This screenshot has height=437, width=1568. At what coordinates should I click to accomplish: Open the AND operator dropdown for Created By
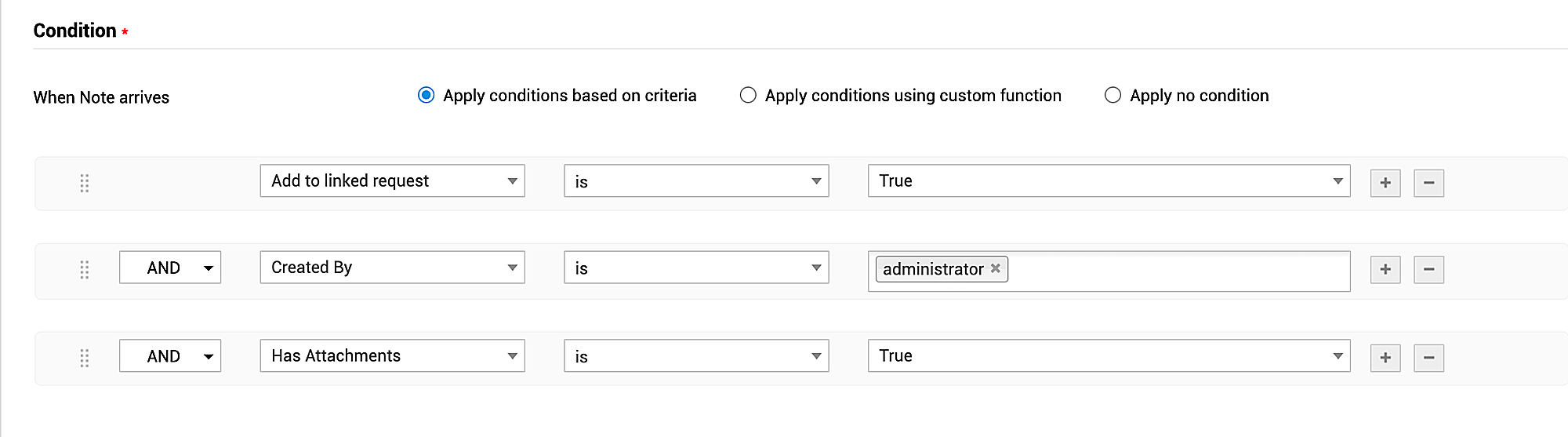[x=170, y=268]
